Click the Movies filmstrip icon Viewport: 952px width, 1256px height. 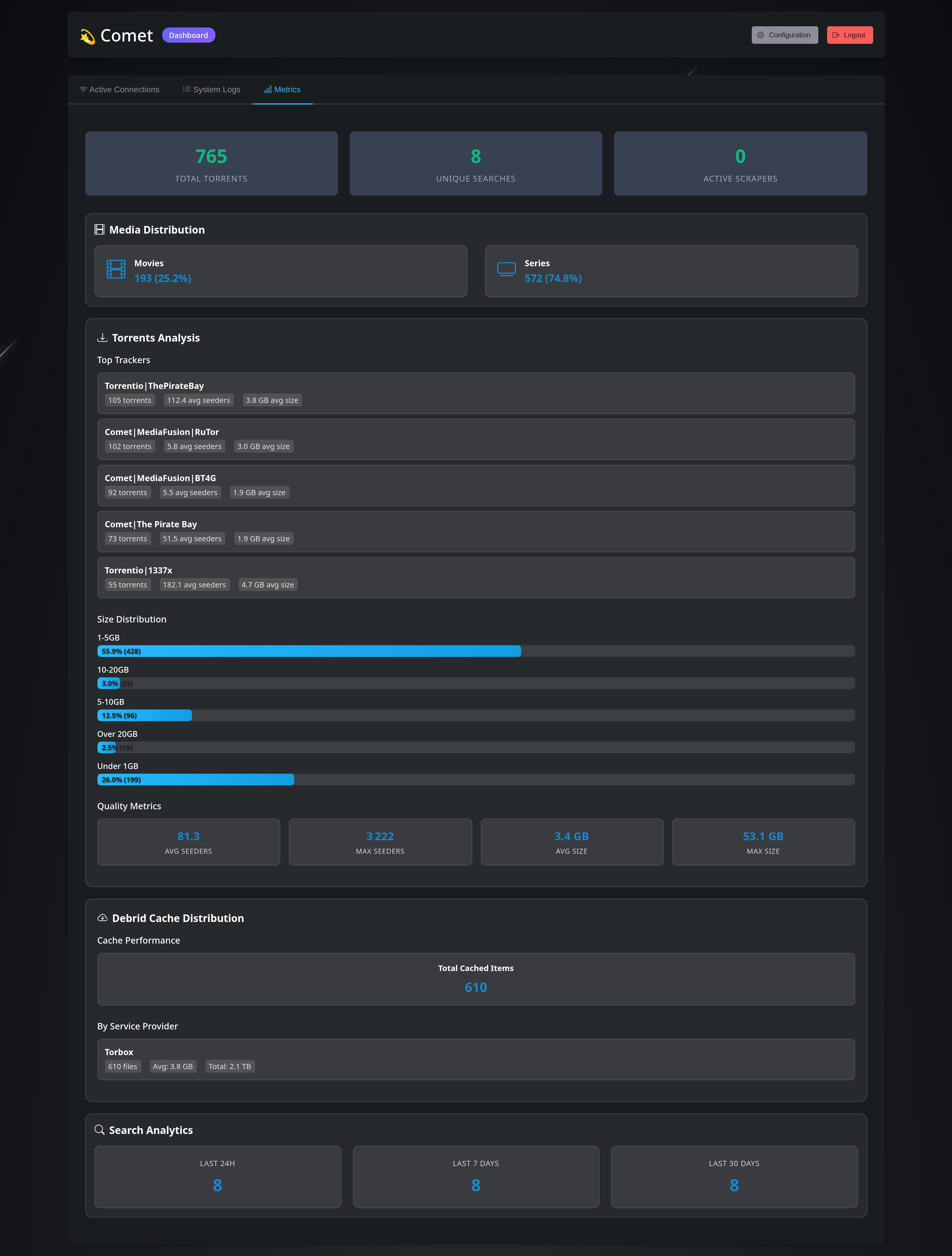[116, 269]
